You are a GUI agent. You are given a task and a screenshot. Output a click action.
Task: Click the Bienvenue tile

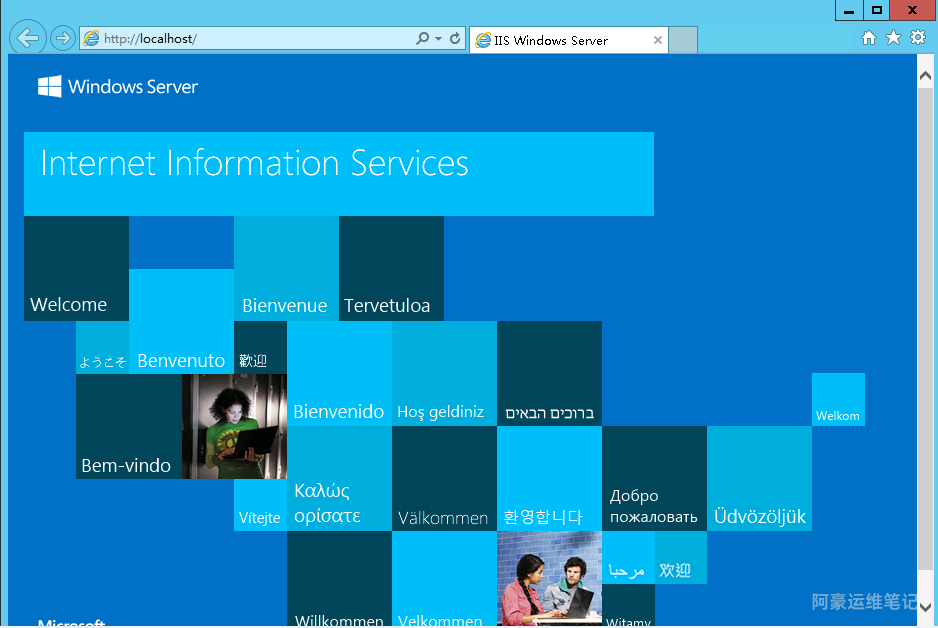(286, 269)
